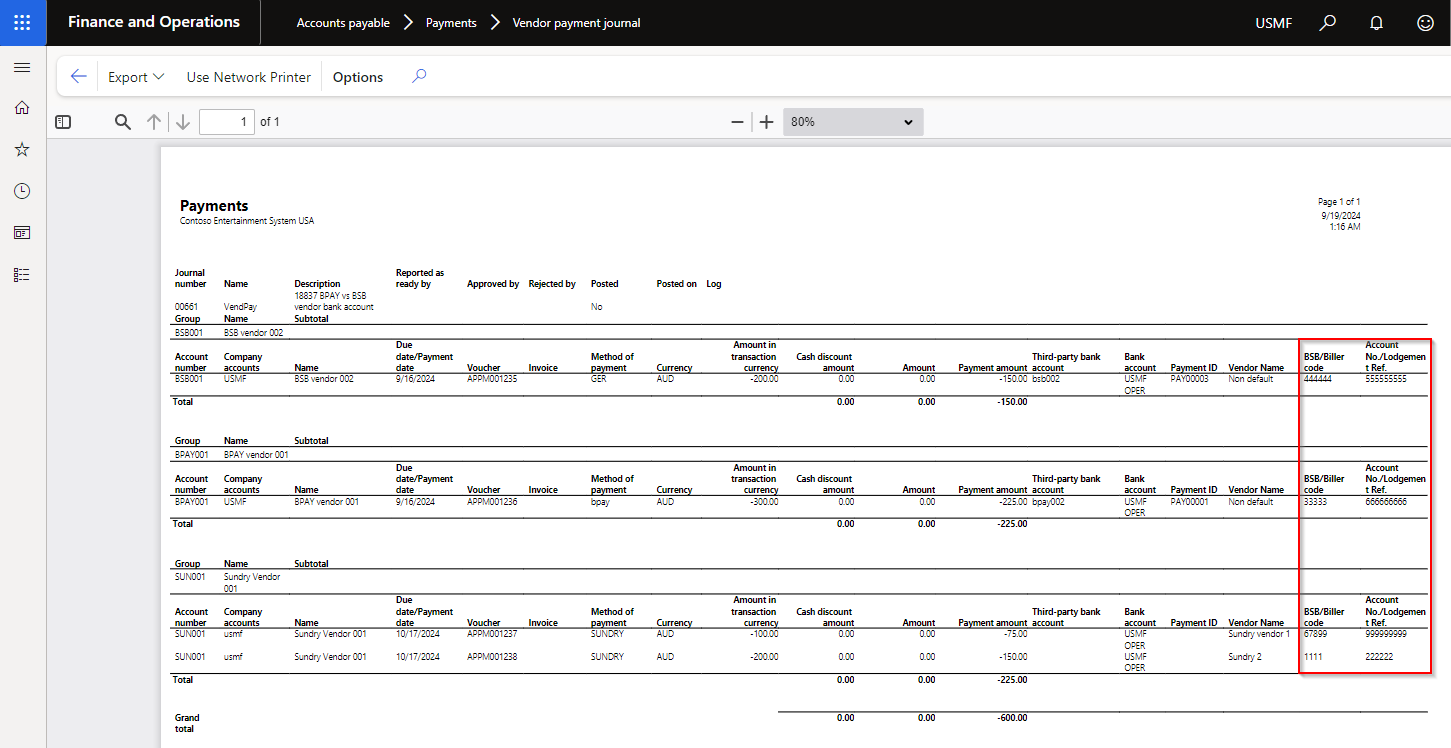Open the smiley feedback icon

1425,22
